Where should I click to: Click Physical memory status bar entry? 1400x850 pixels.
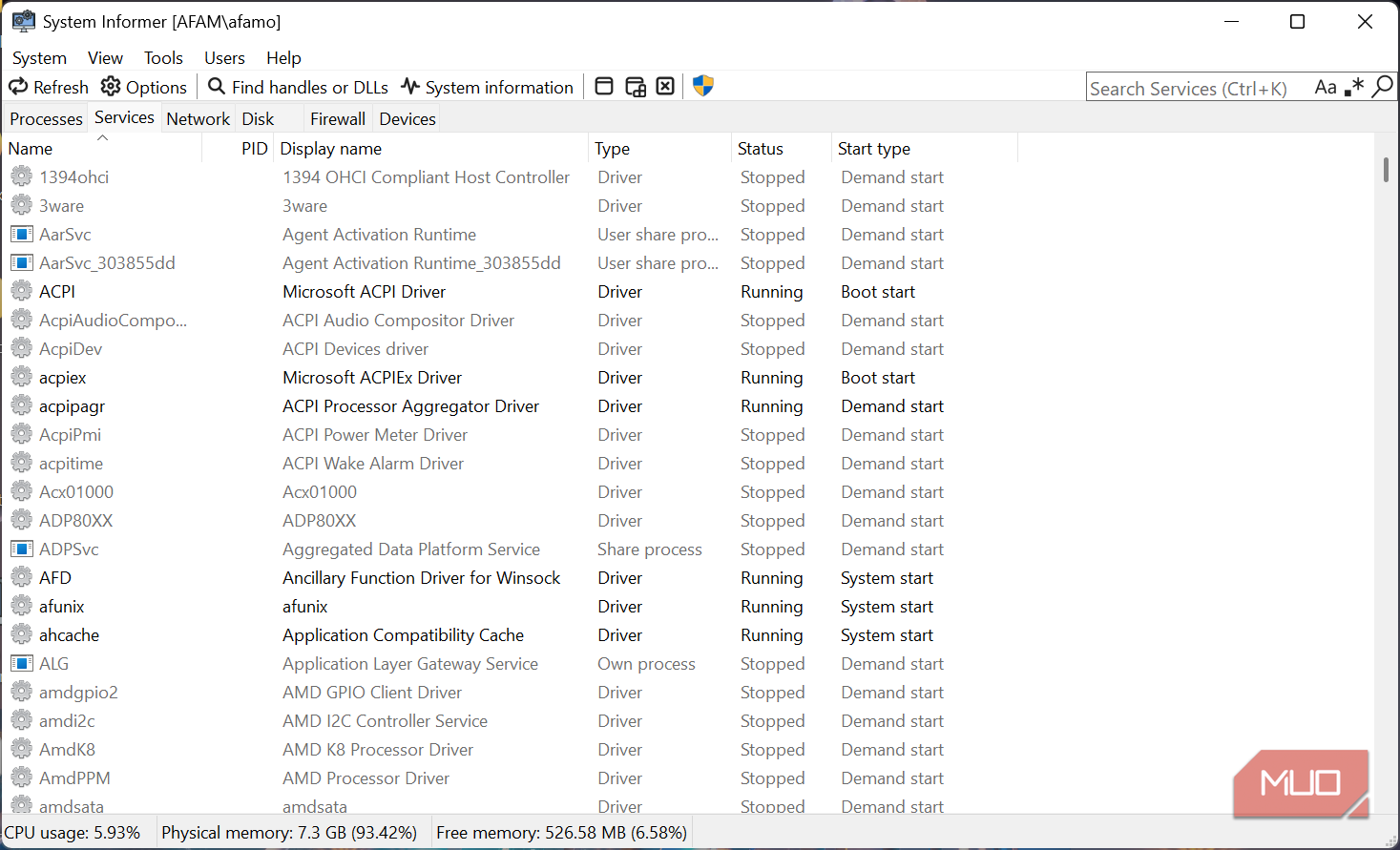[x=289, y=833]
